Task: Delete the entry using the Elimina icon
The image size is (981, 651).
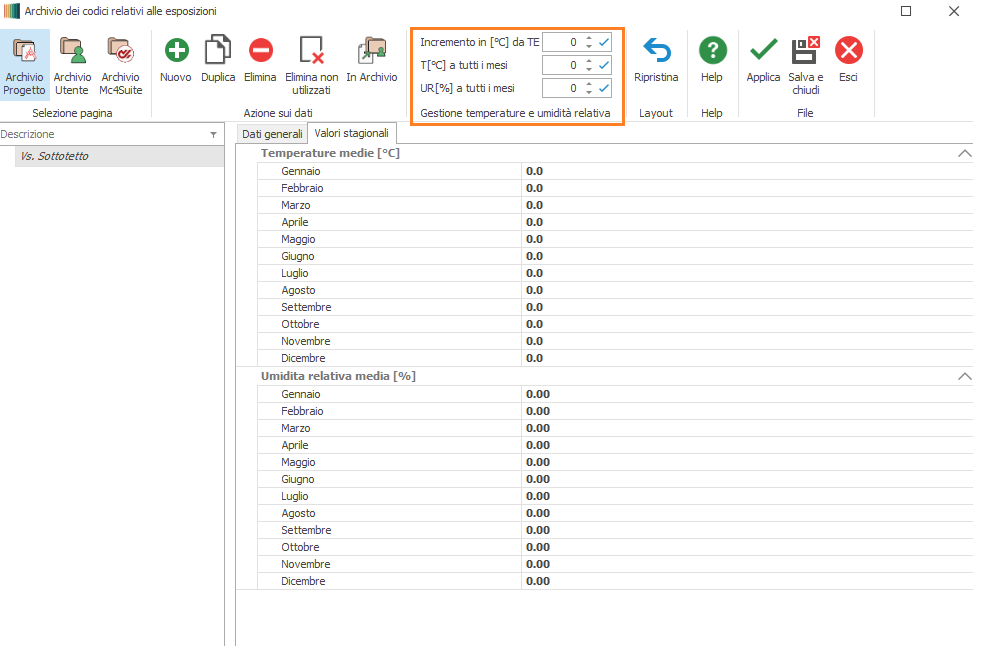Action: tap(260, 51)
